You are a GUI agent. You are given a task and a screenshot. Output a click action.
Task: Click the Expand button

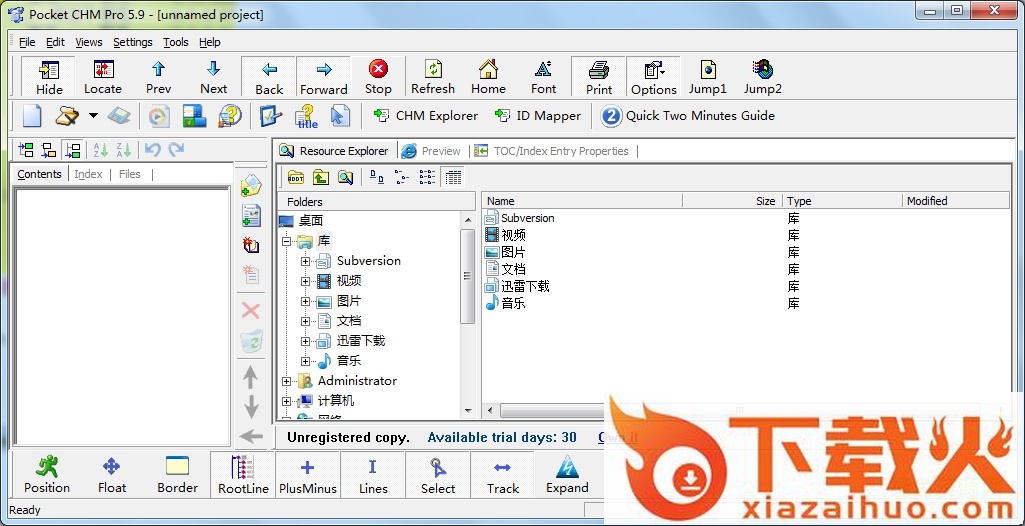[x=567, y=474]
